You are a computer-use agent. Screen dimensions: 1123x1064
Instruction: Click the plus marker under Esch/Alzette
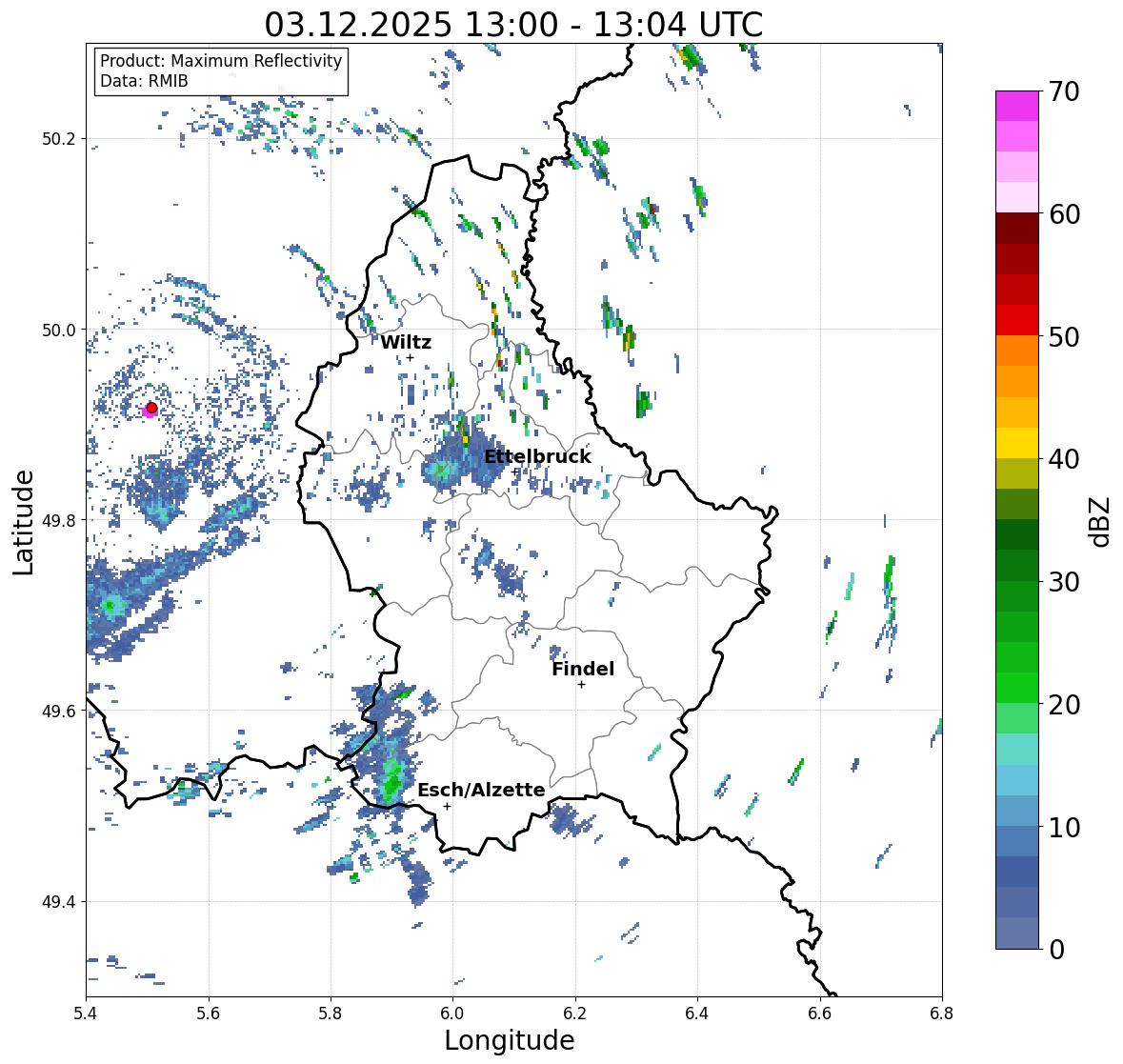click(447, 806)
